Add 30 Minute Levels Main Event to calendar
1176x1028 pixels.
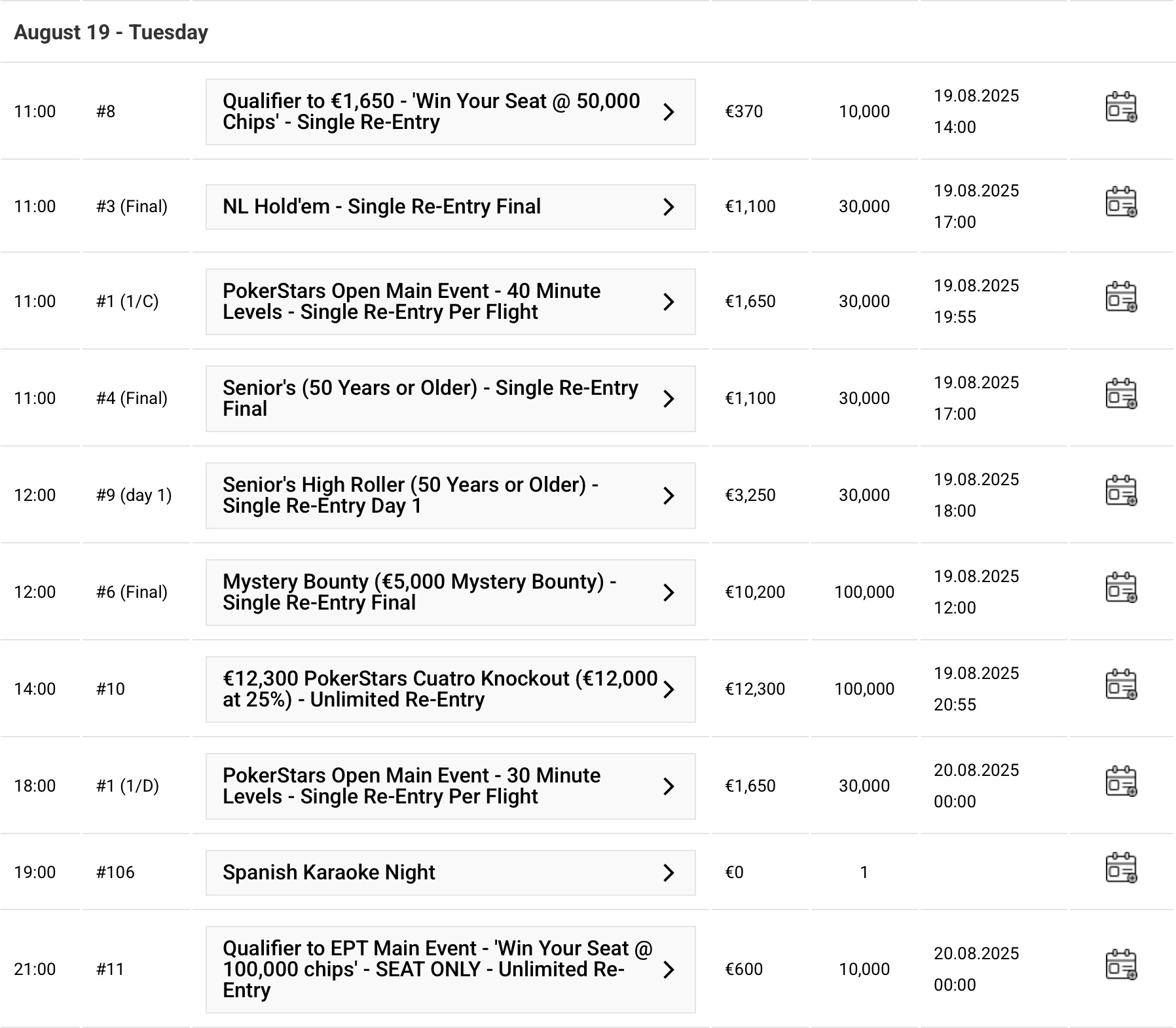1121,782
